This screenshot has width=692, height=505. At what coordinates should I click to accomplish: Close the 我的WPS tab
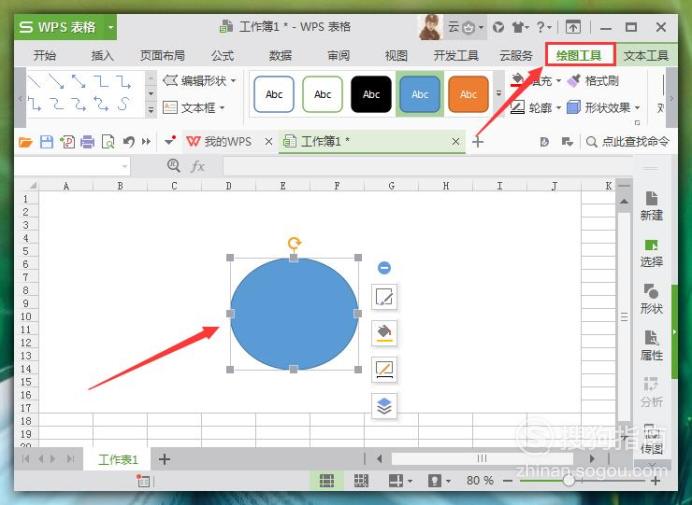click(268, 142)
